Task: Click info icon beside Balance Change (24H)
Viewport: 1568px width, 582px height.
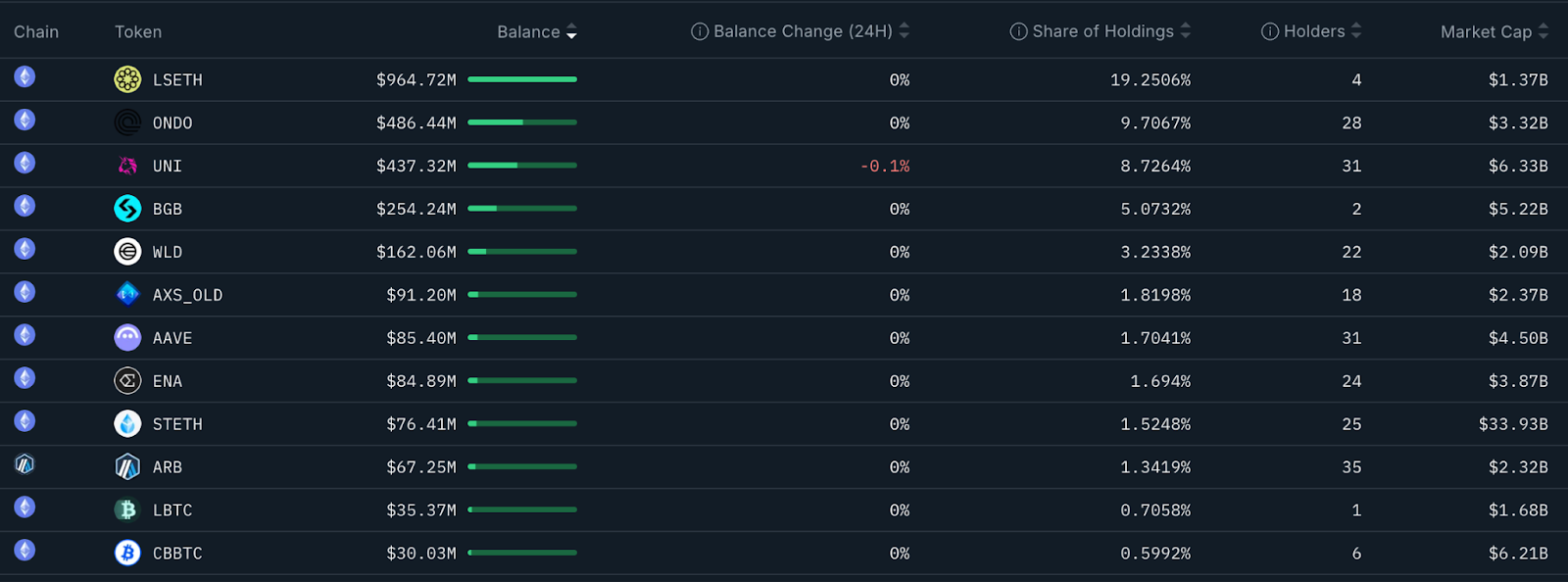Action: coord(700,31)
